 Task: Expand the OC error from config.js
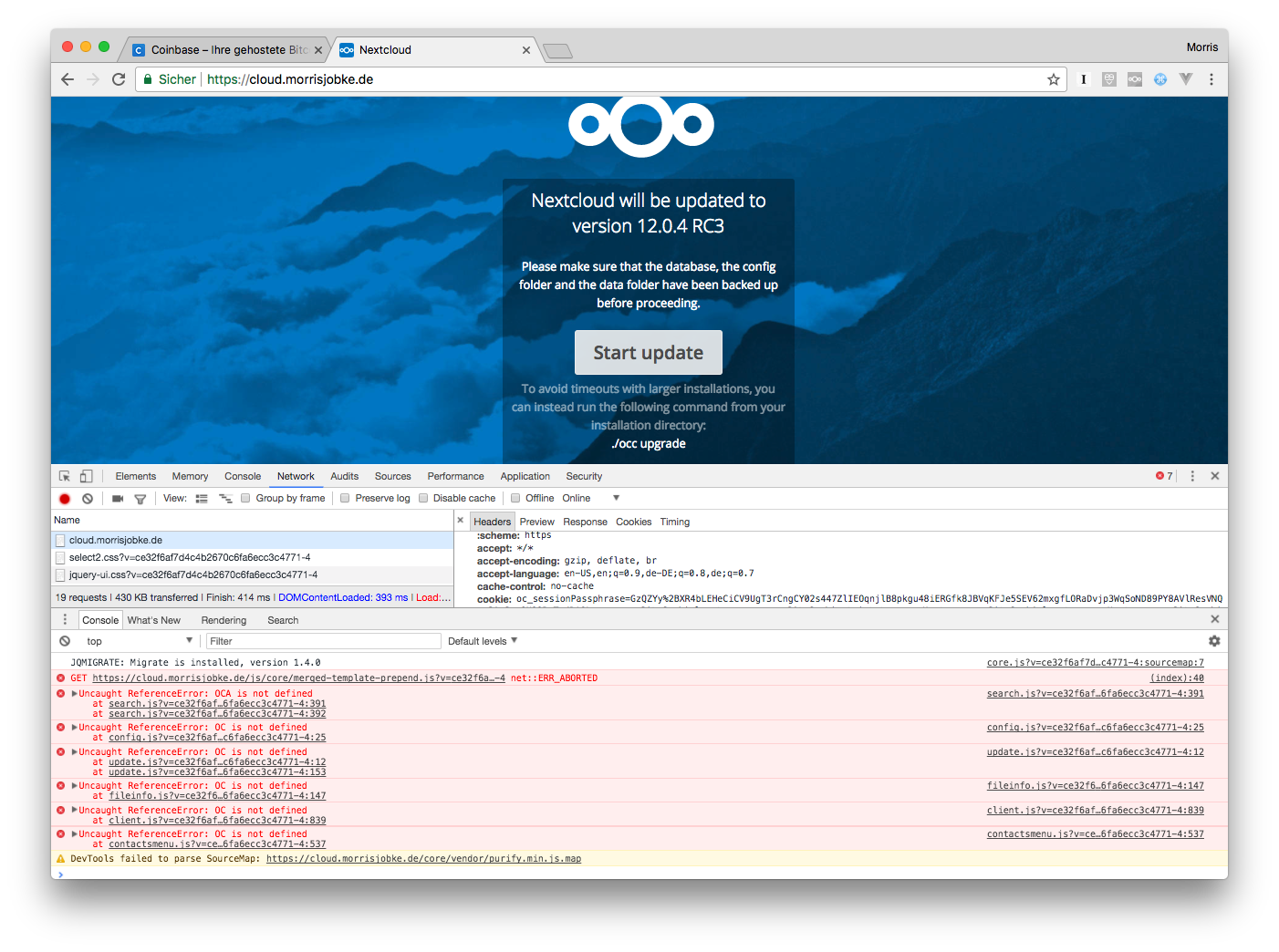click(x=75, y=728)
